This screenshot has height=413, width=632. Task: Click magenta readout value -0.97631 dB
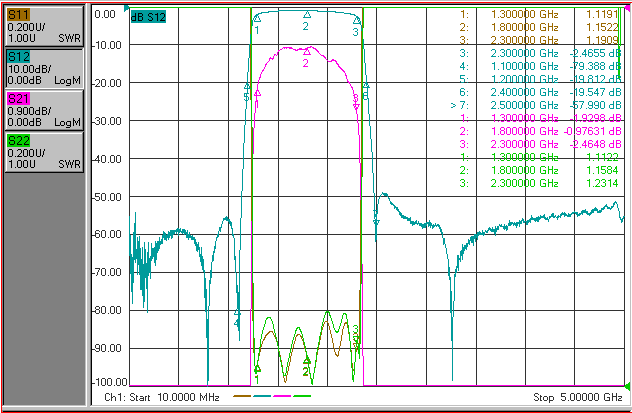(592, 131)
